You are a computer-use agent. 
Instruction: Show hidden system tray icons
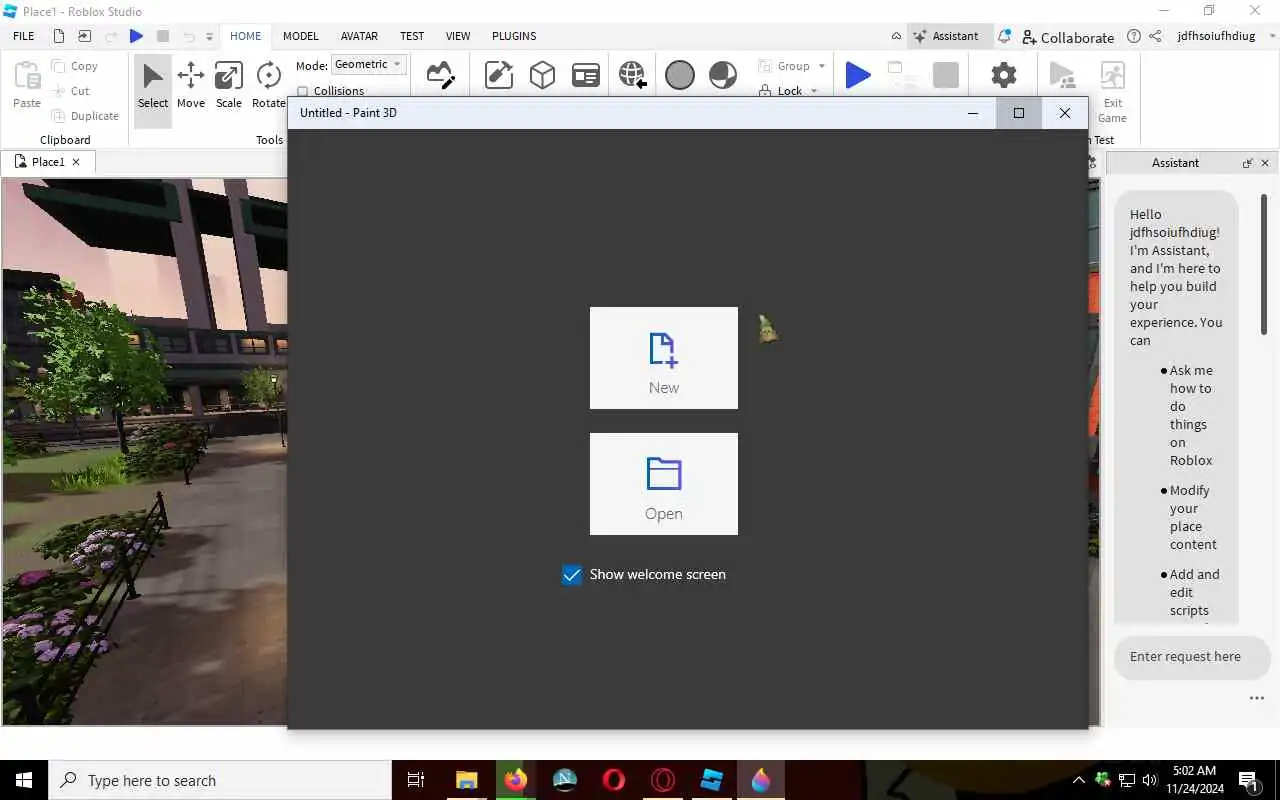click(1078, 780)
